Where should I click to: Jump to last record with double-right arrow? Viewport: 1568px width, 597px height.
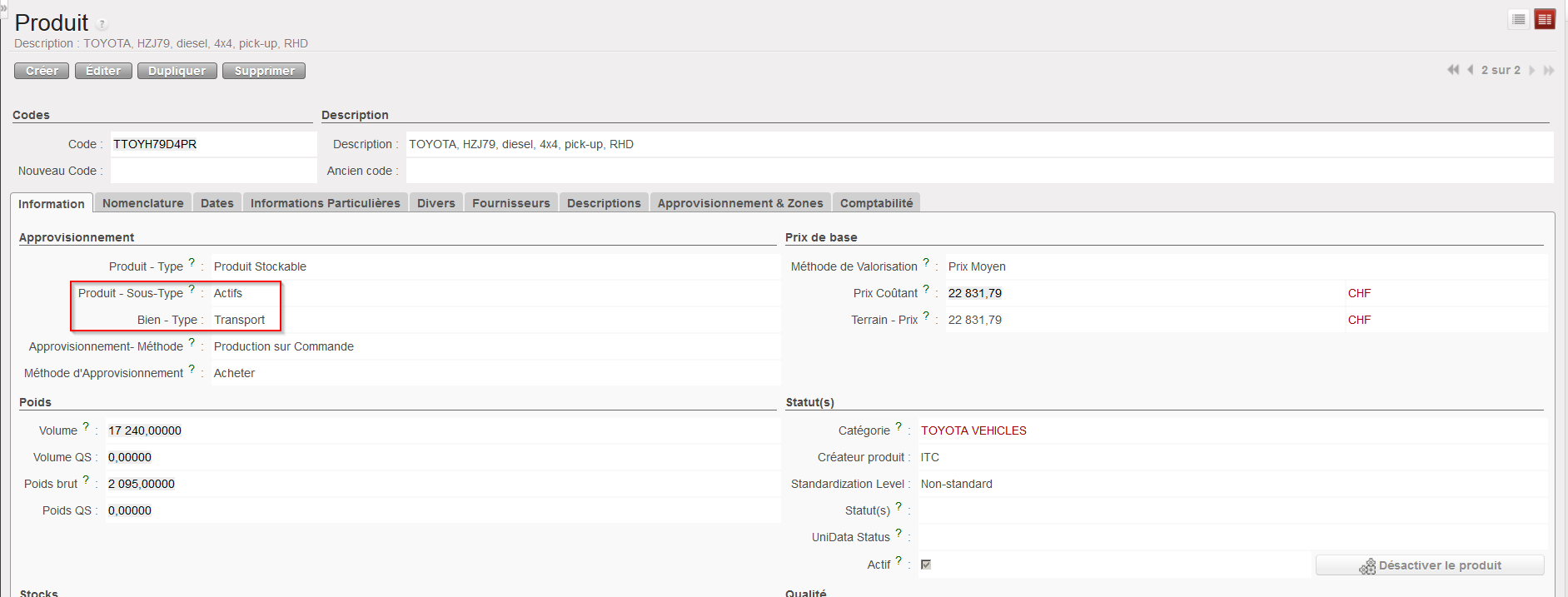click(x=1549, y=70)
